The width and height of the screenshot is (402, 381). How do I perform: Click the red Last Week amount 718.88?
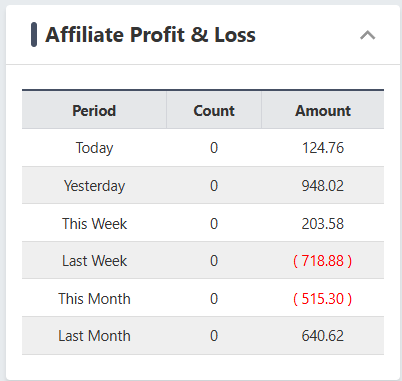323,261
